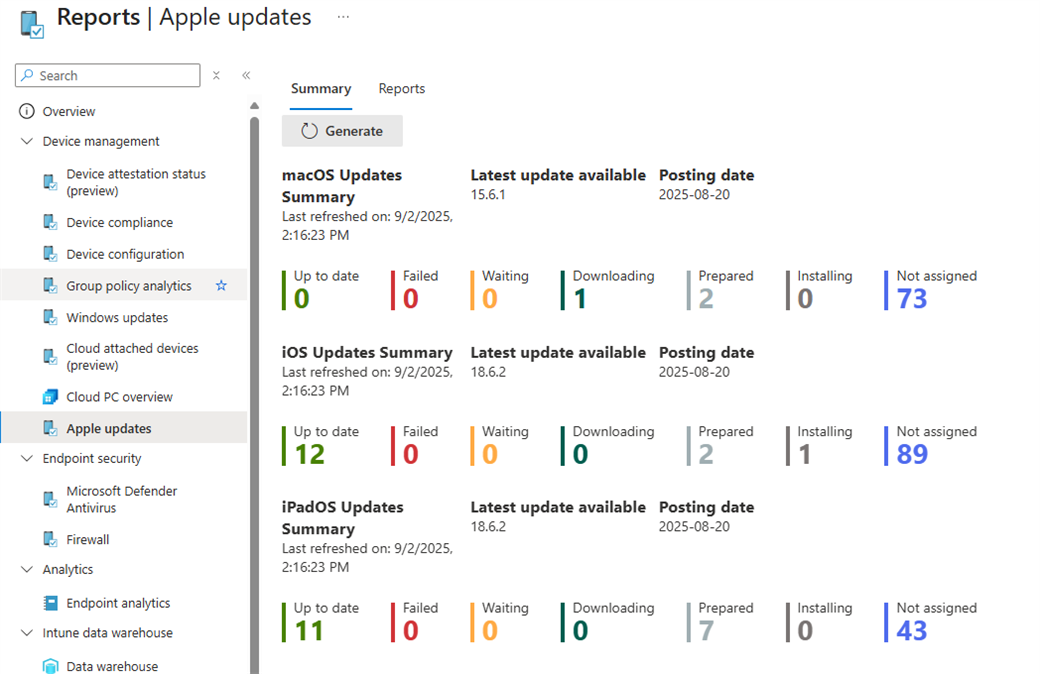Click iOS Downloading count 0

[581, 454]
